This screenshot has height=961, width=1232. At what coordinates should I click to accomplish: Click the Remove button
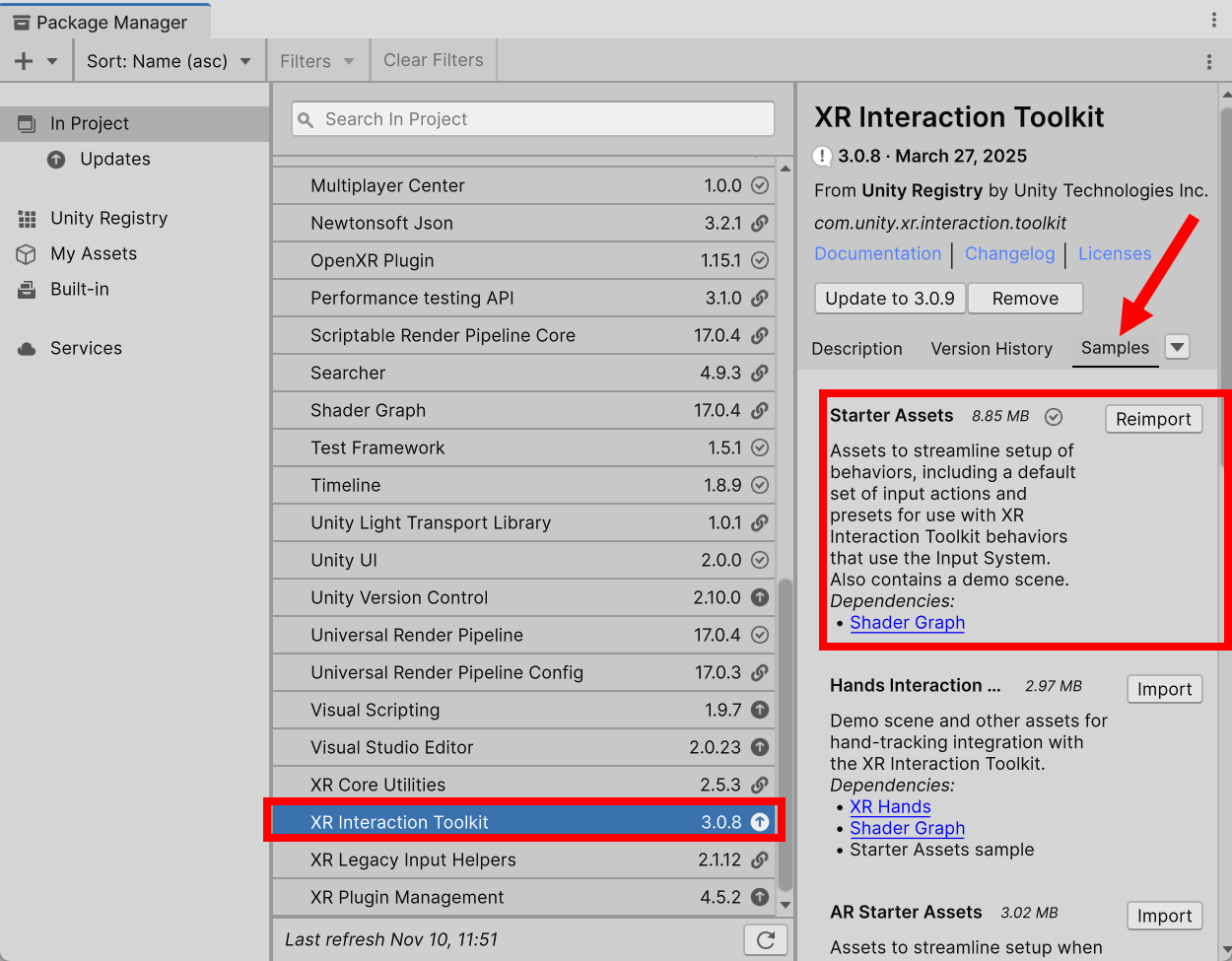pyautogui.click(x=1025, y=299)
